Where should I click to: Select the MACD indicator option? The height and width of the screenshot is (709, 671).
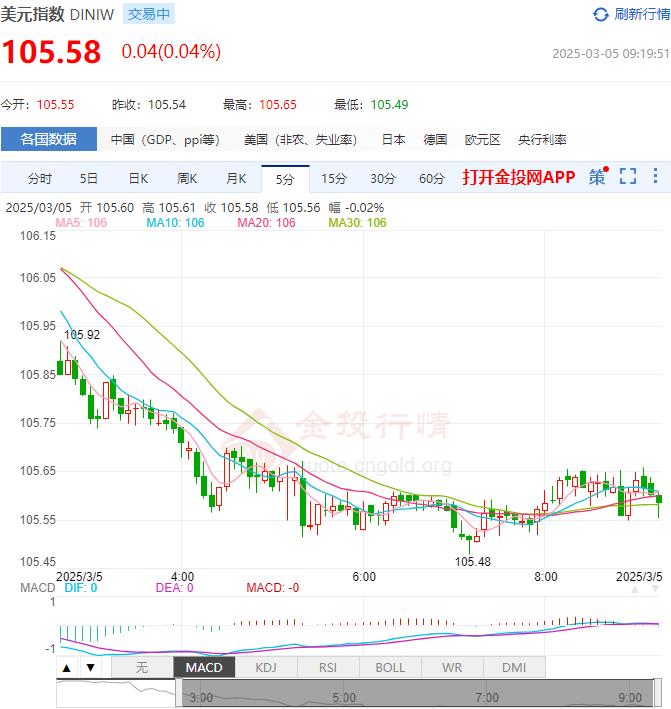click(x=204, y=667)
